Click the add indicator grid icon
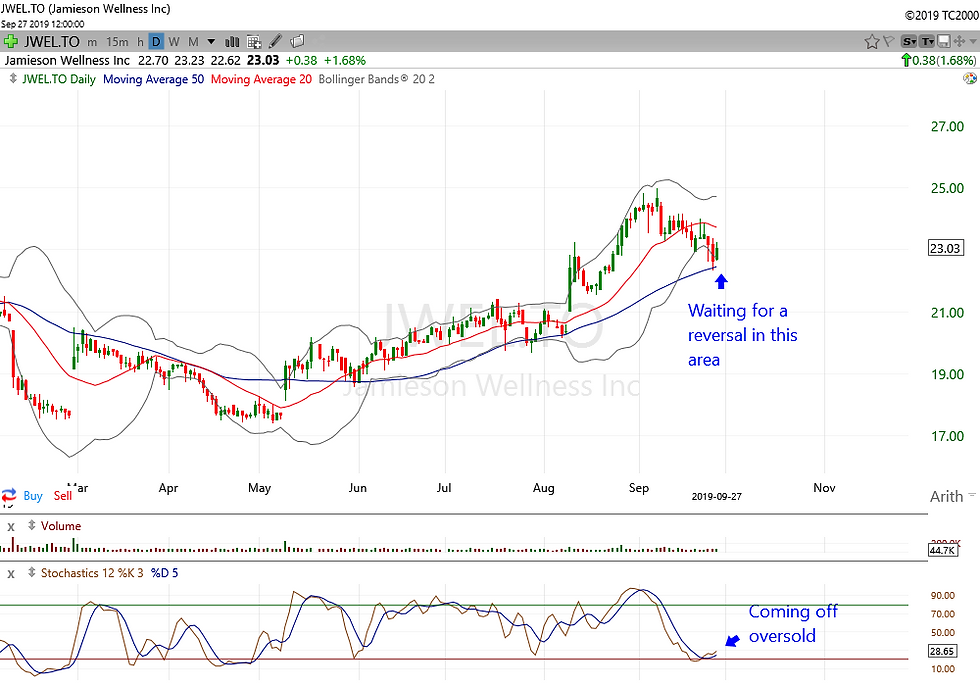This screenshot has height=686, width=980. (x=254, y=42)
